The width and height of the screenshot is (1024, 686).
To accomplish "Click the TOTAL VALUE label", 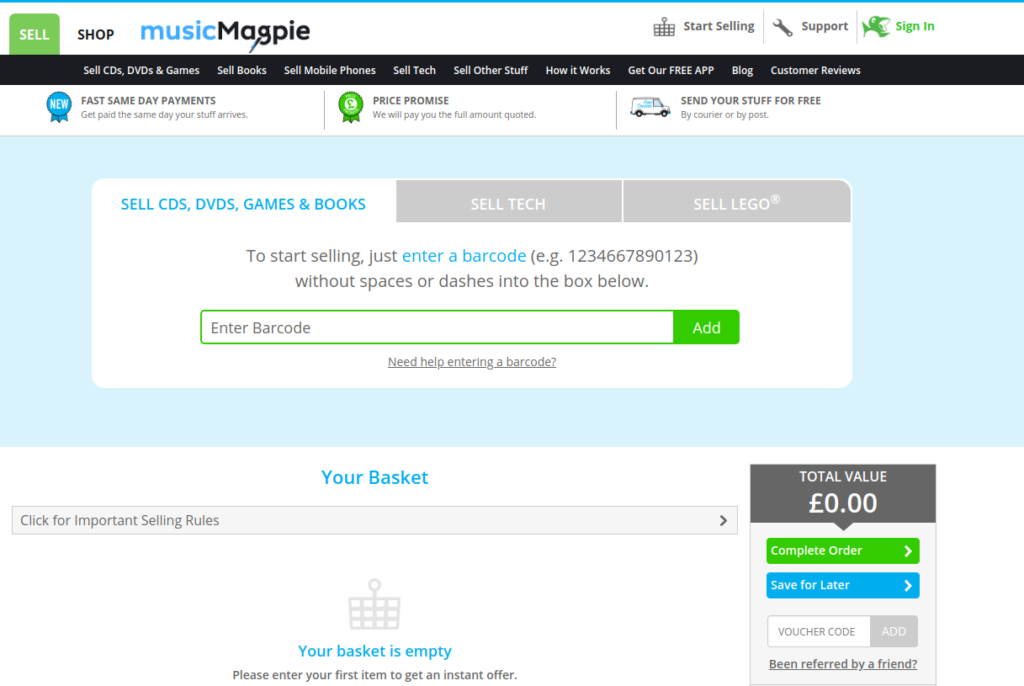I will click(842, 477).
